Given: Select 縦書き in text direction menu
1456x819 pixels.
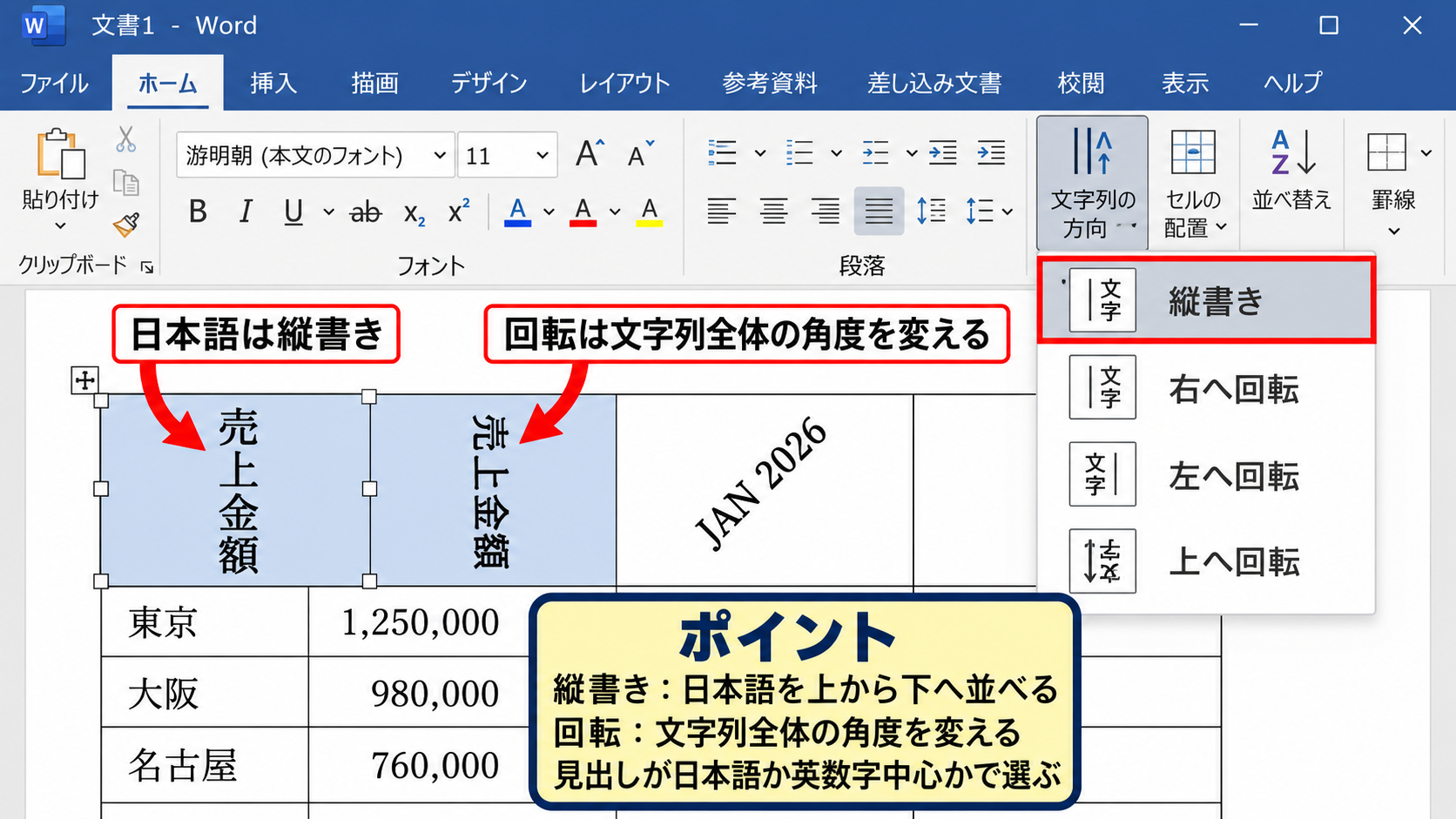Looking at the screenshot, I should tap(1207, 300).
